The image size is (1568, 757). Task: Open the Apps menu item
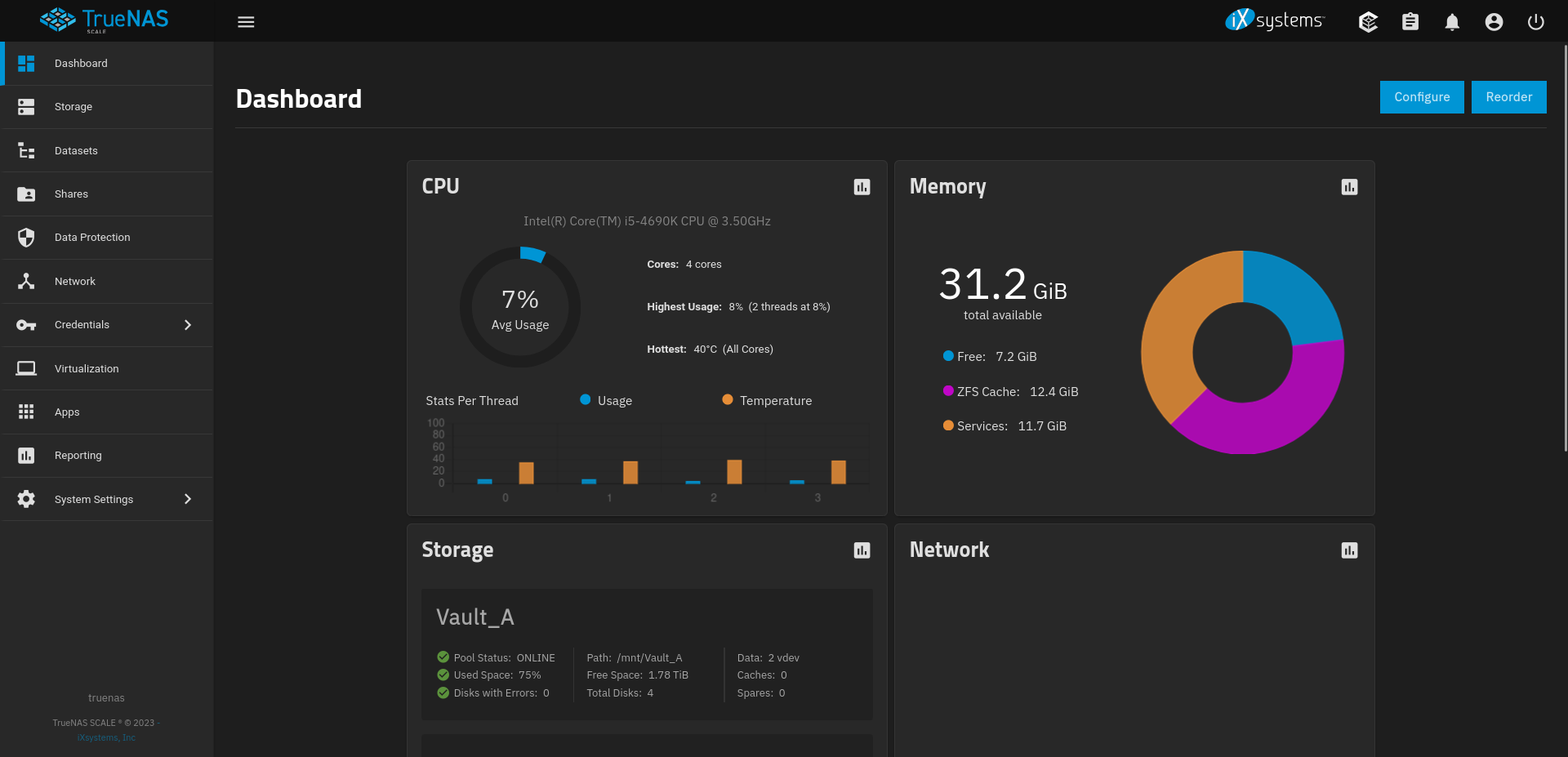point(108,412)
